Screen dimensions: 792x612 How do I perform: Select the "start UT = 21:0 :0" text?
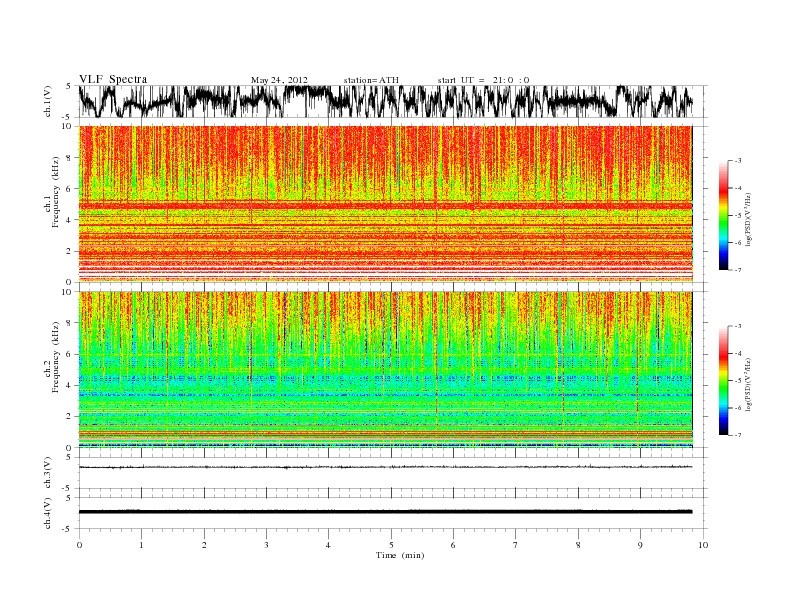coord(483,80)
